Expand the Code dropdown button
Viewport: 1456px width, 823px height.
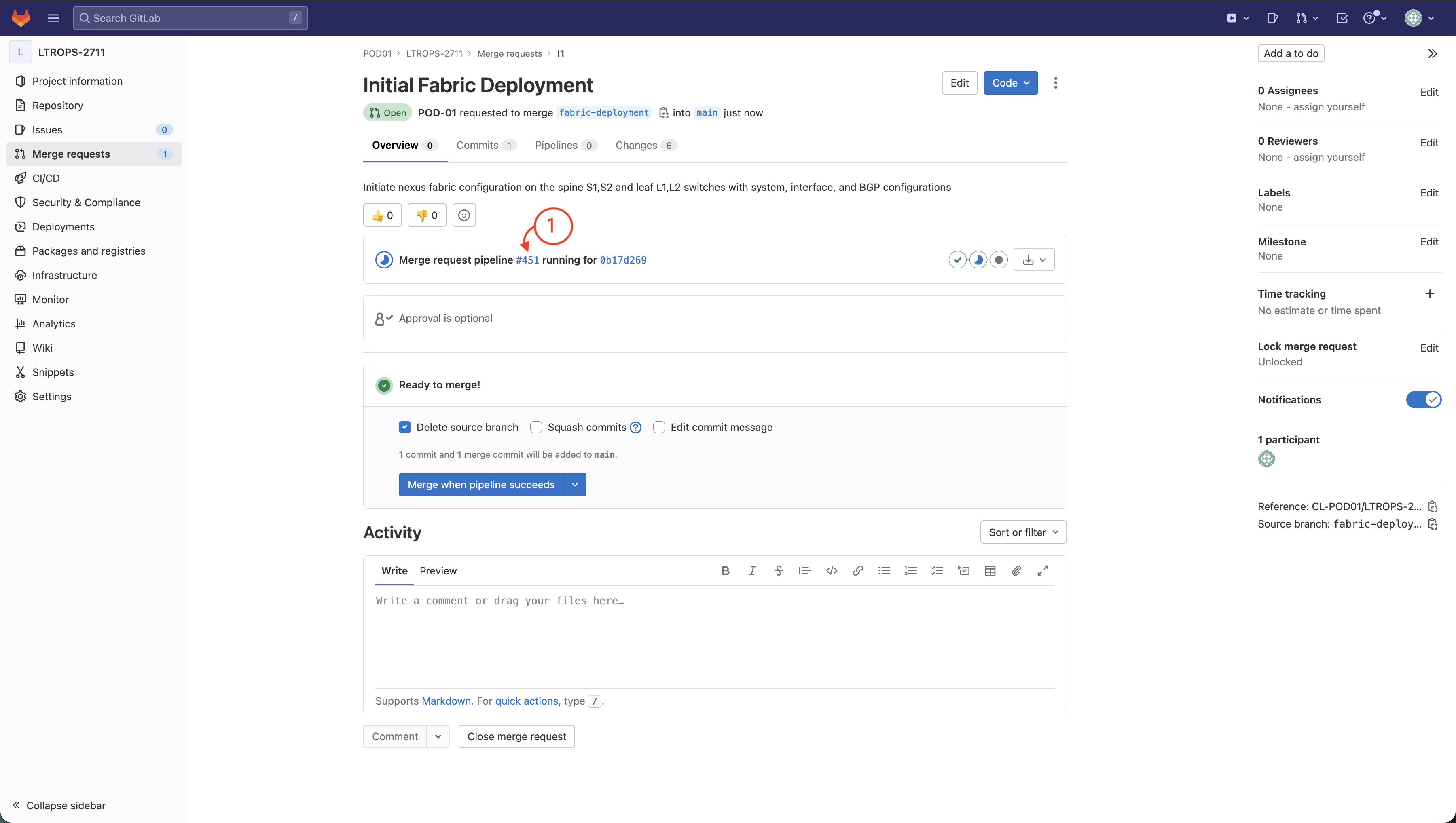point(1010,83)
